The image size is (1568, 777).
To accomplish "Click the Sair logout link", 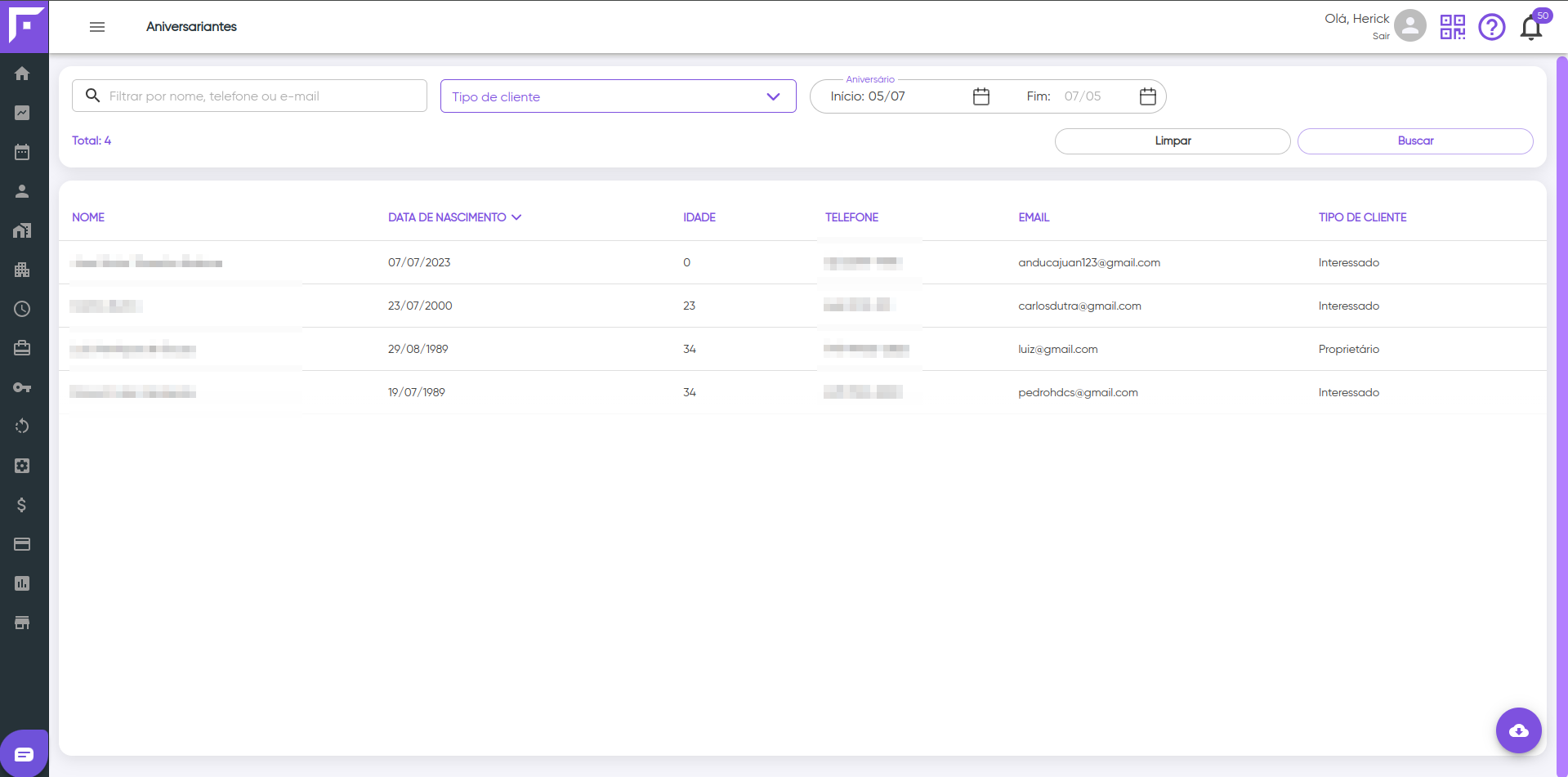I will (x=1381, y=36).
